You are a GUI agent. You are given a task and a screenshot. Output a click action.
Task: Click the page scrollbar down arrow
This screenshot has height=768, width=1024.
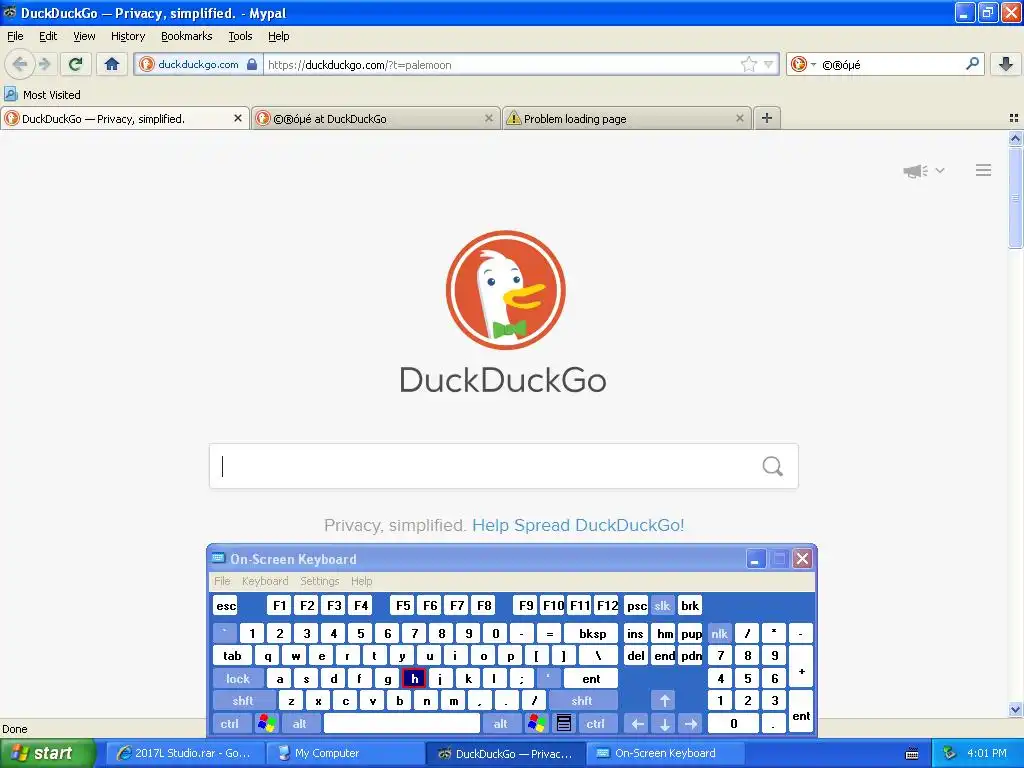click(1015, 709)
